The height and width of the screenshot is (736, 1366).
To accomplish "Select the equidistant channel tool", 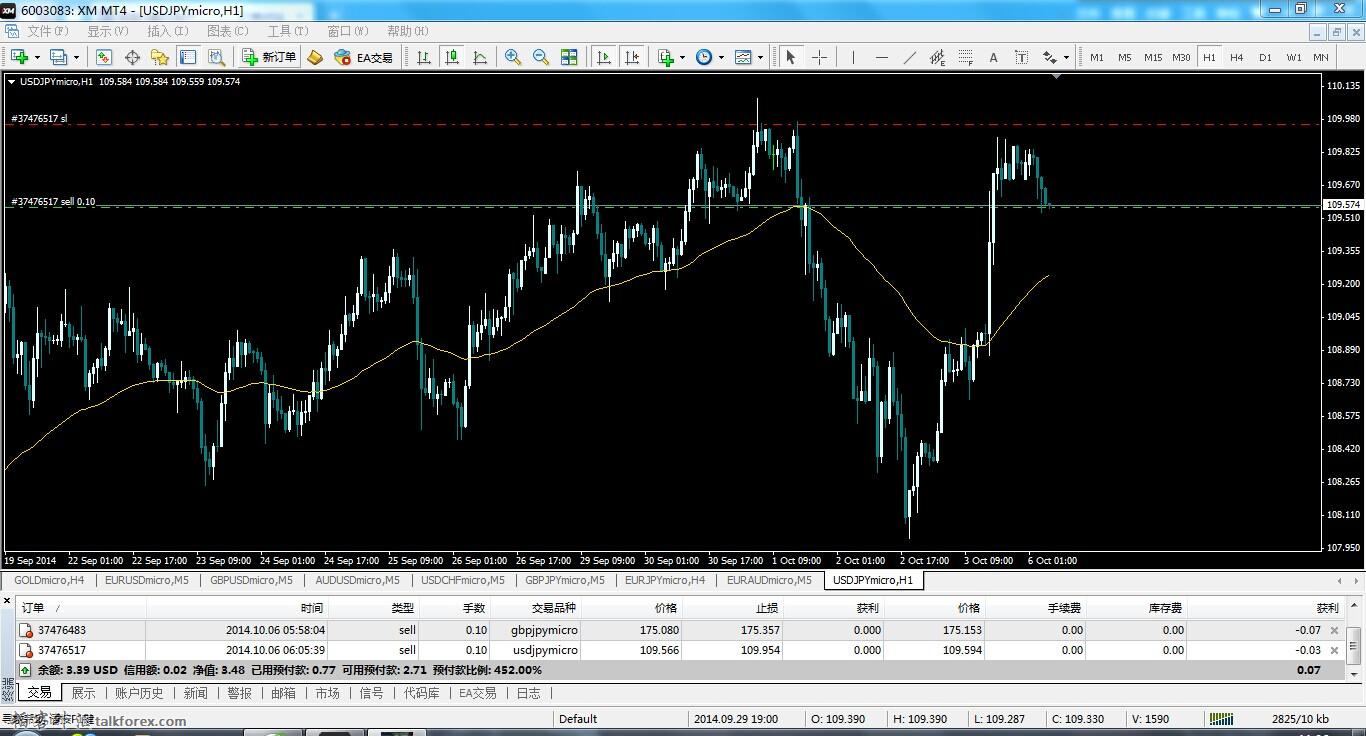I will point(937,57).
